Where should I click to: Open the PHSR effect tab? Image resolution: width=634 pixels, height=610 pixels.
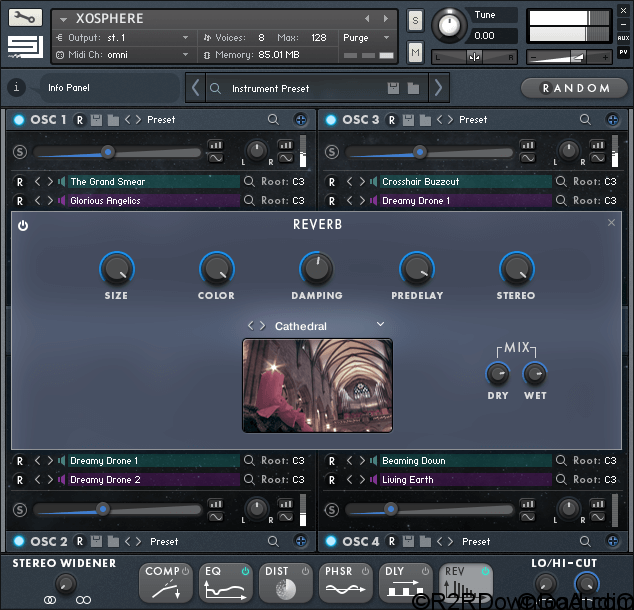pos(345,583)
